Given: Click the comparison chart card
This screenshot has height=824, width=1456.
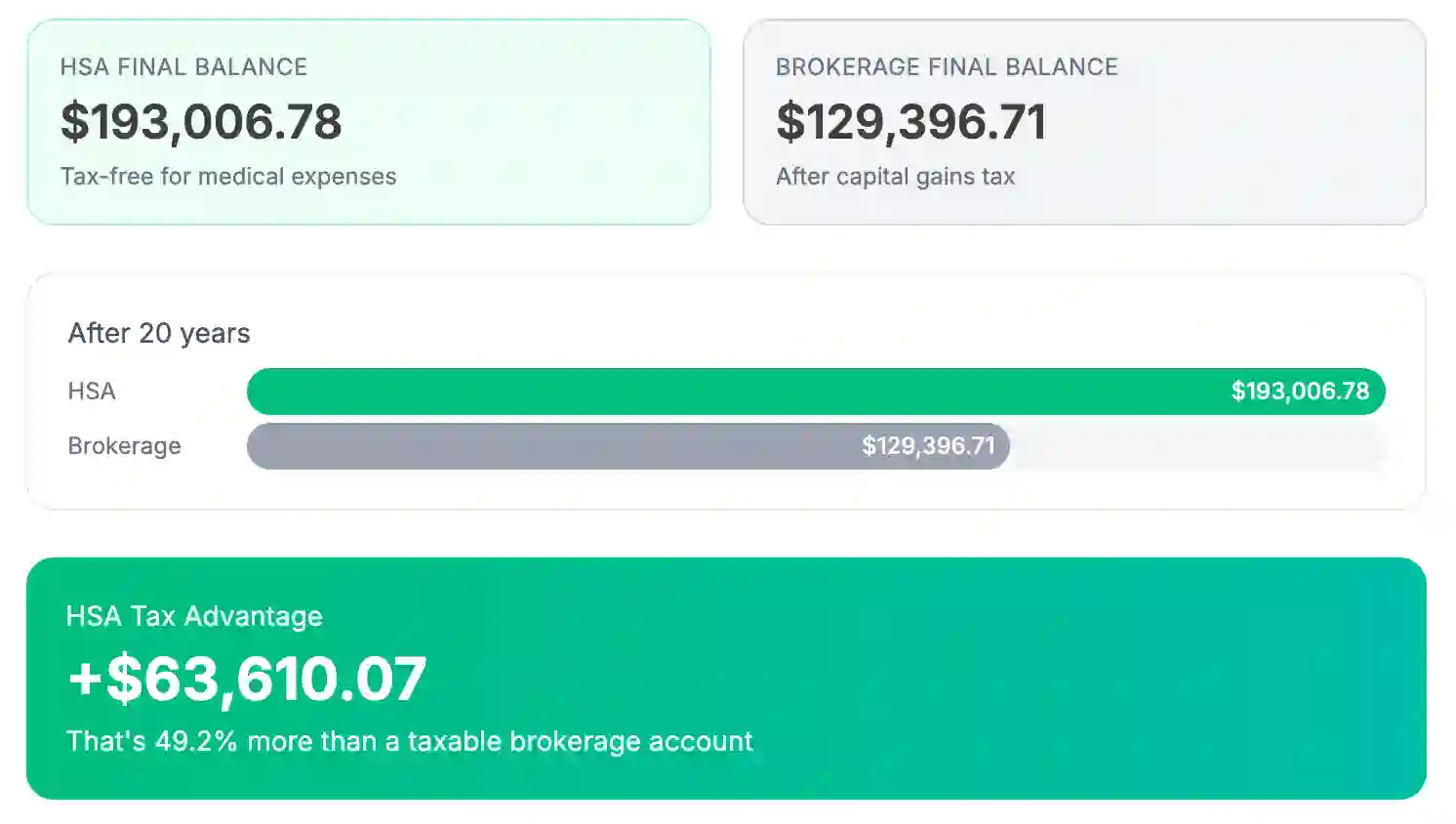Looking at the screenshot, I should (x=728, y=389).
